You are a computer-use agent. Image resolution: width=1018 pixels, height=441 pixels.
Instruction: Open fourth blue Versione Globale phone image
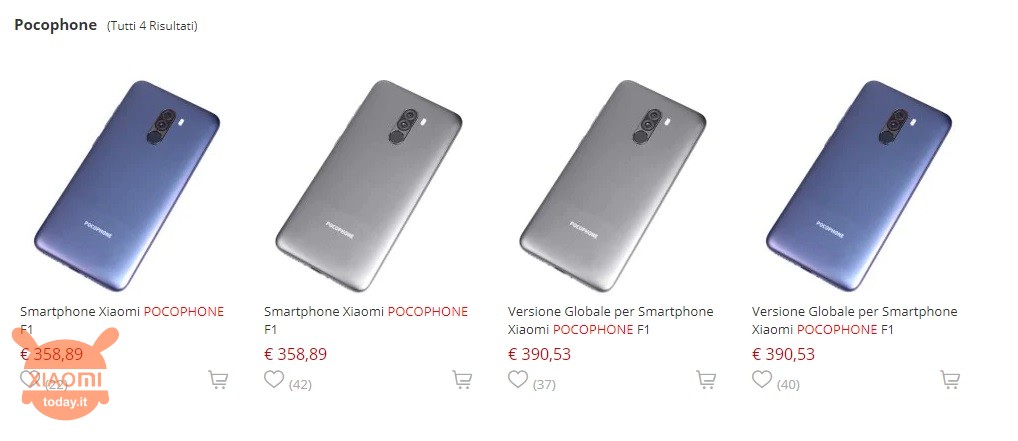click(x=858, y=184)
